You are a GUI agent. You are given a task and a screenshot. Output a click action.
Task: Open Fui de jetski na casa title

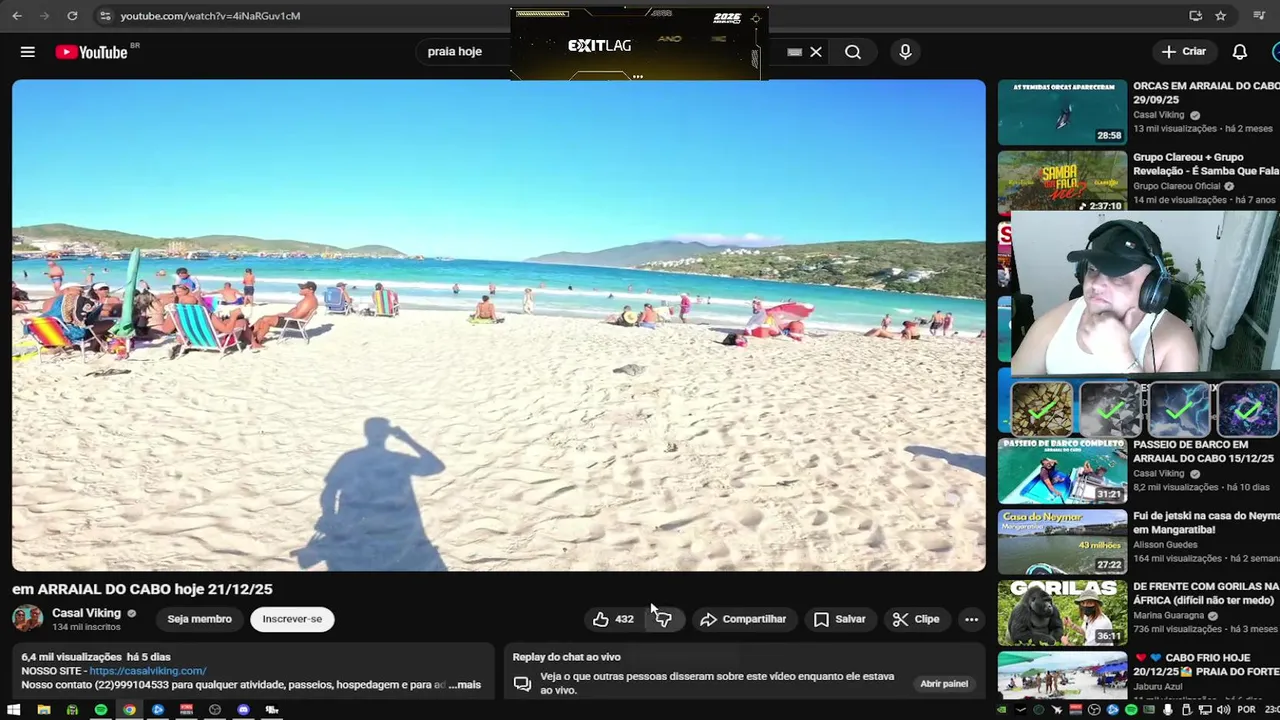pos(1206,522)
